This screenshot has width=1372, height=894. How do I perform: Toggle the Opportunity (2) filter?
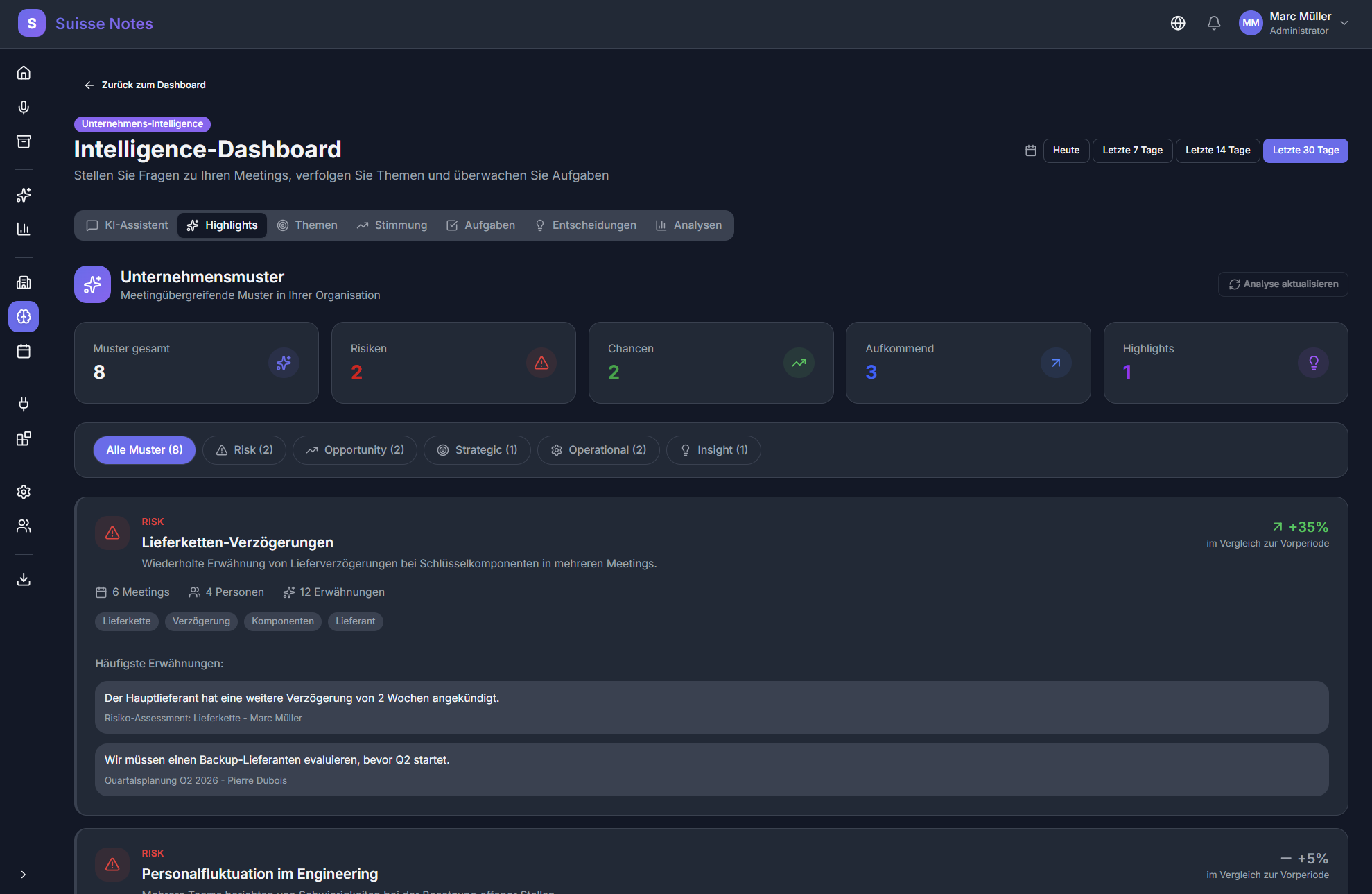click(x=354, y=450)
